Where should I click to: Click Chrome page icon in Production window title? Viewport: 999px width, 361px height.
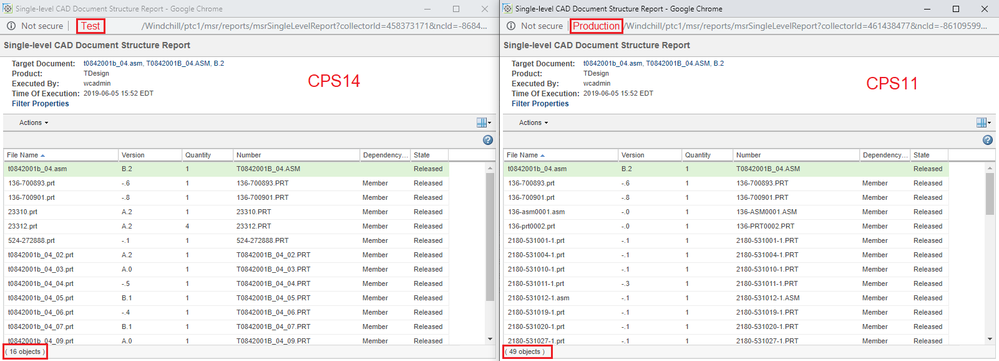pos(507,9)
